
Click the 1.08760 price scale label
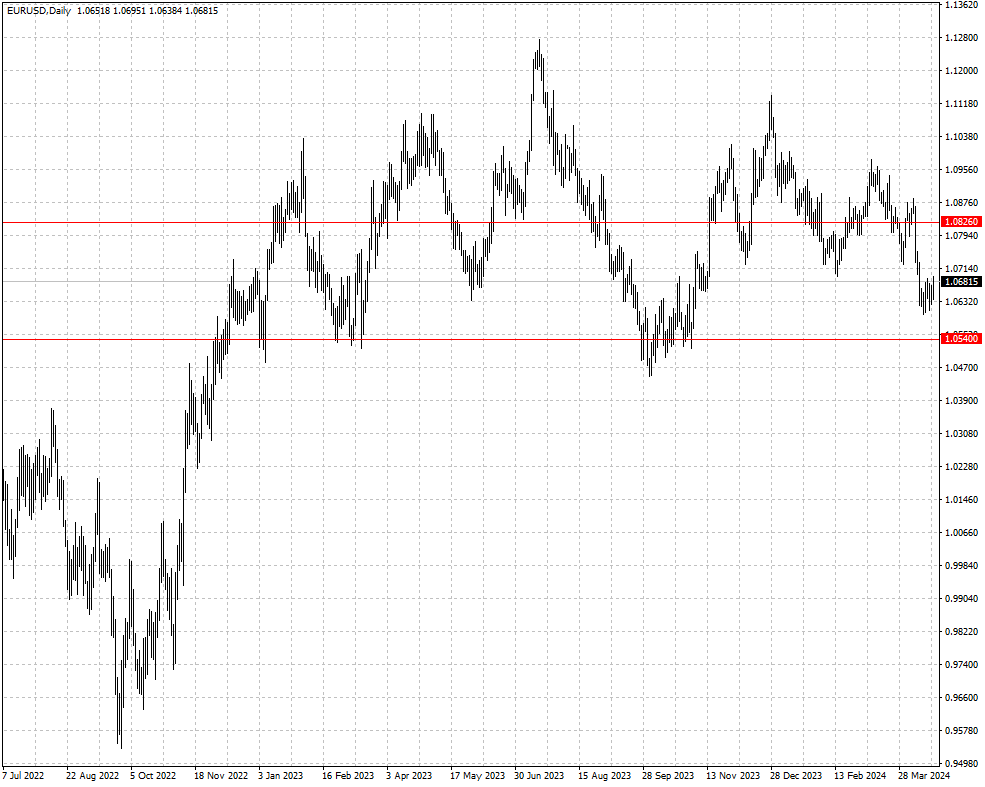[x=961, y=202]
